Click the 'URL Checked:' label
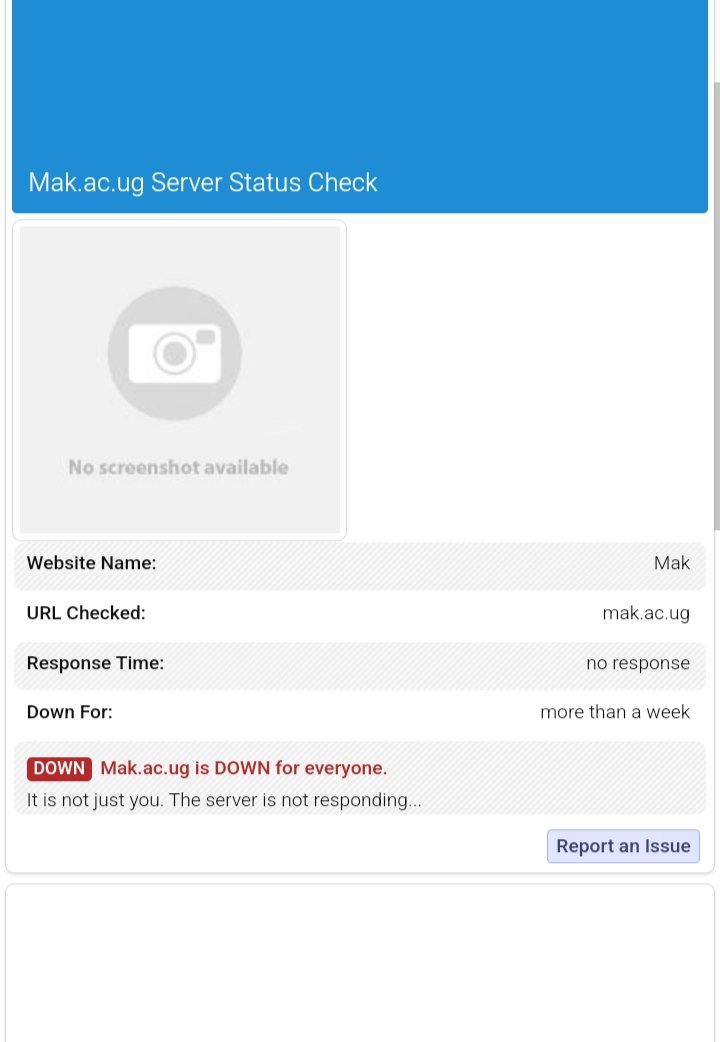Screen dimensions: 720x1042 coord(86,613)
